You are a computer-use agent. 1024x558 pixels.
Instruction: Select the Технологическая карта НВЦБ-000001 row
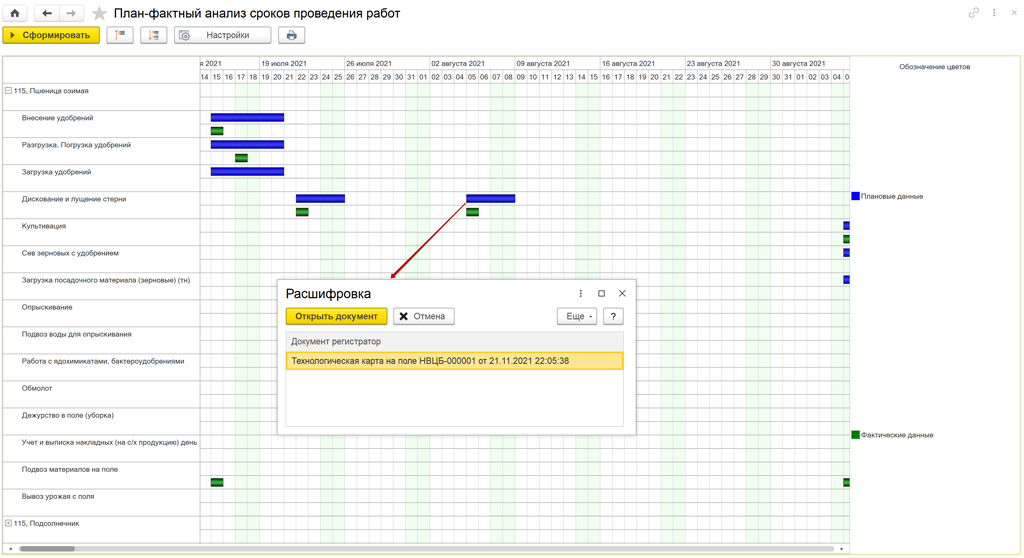[454, 361]
